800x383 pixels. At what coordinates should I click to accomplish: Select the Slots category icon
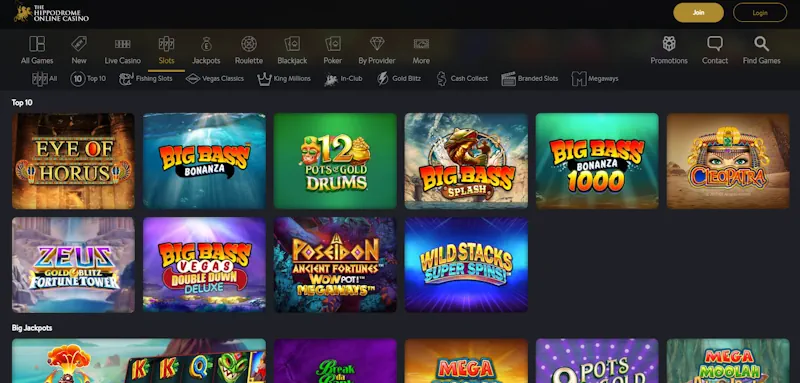click(166, 44)
